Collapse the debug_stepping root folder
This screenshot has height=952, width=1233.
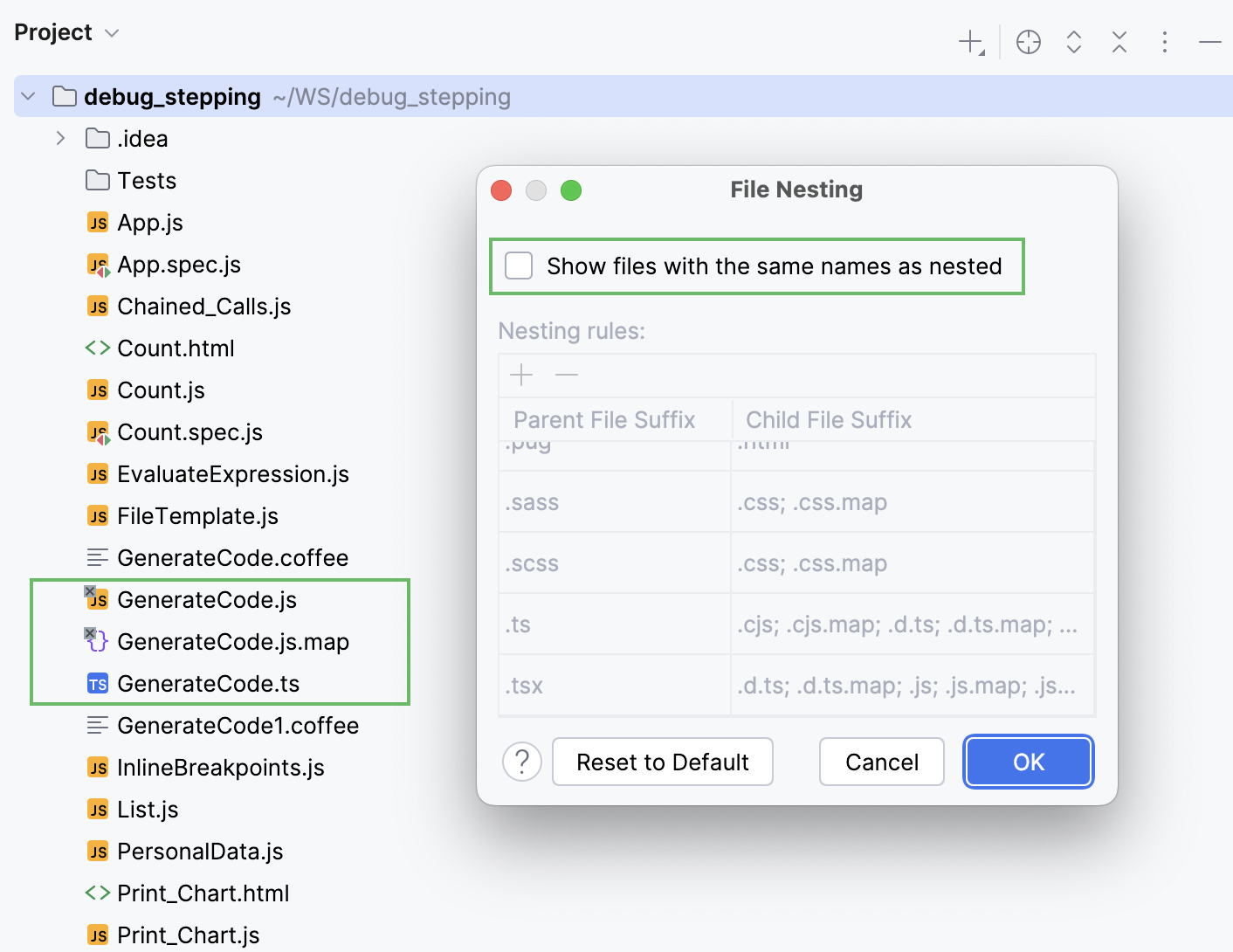pos(28,96)
